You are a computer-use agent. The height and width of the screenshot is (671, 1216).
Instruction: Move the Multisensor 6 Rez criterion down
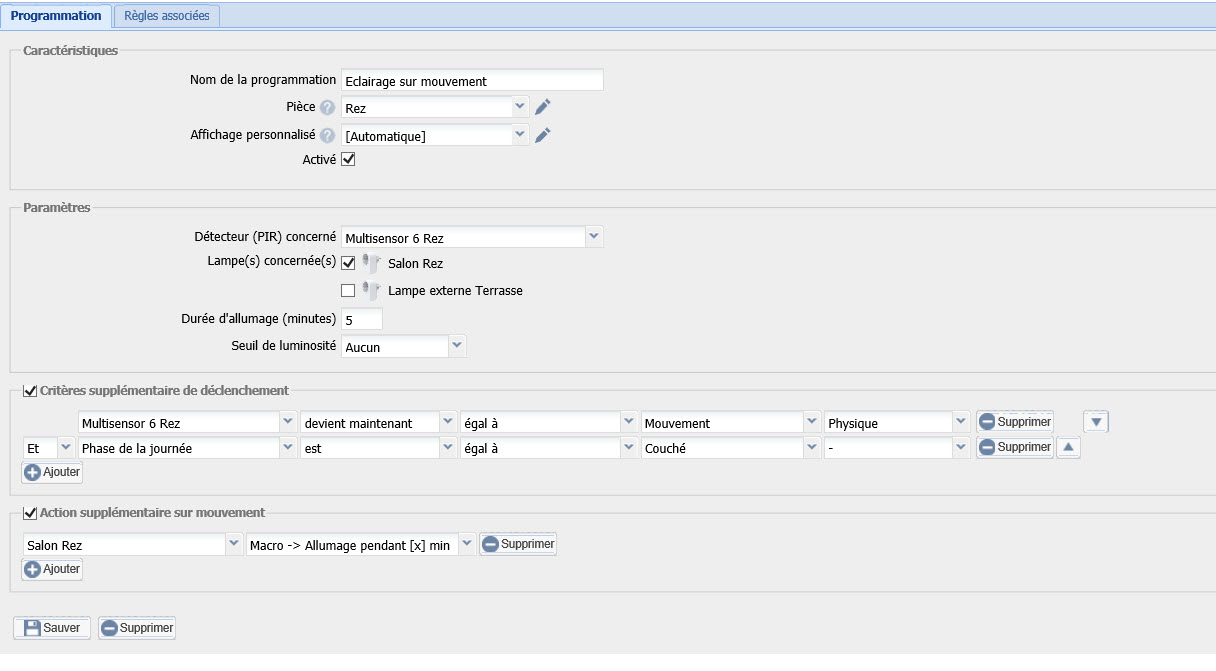(1097, 422)
